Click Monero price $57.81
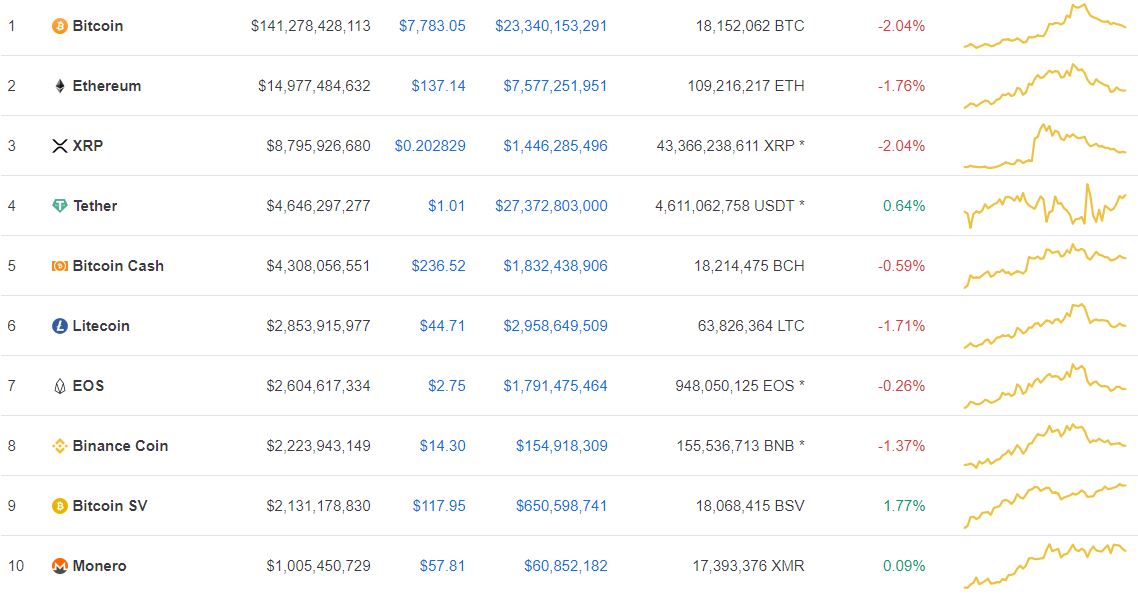The height and width of the screenshot is (594, 1138). [x=442, y=566]
